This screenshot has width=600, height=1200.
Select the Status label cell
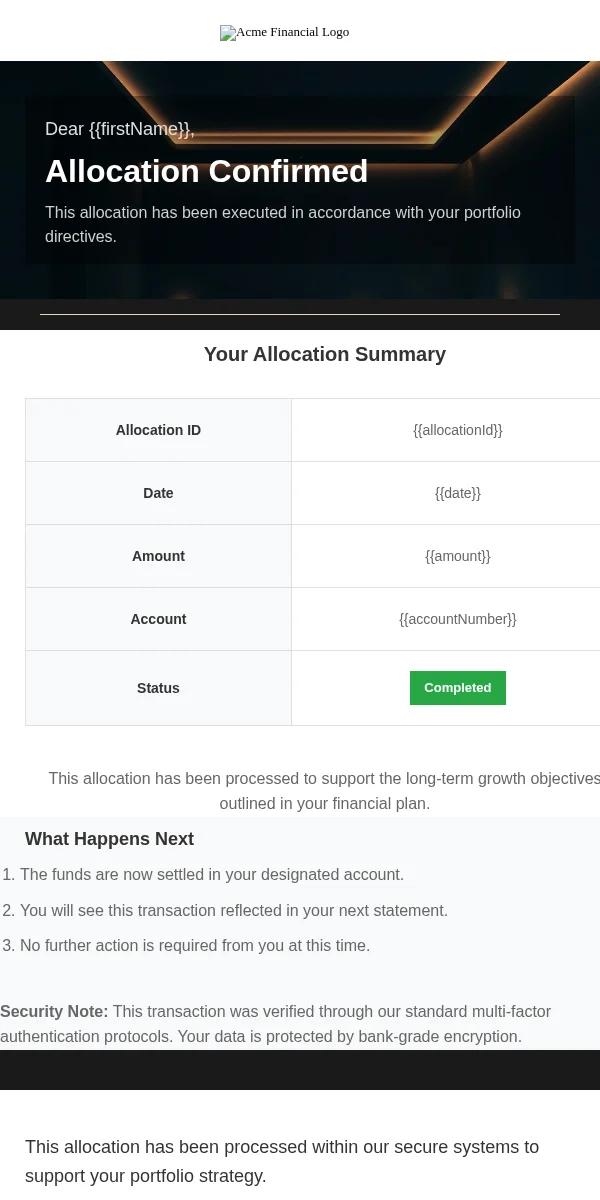(x=158, y=688)
